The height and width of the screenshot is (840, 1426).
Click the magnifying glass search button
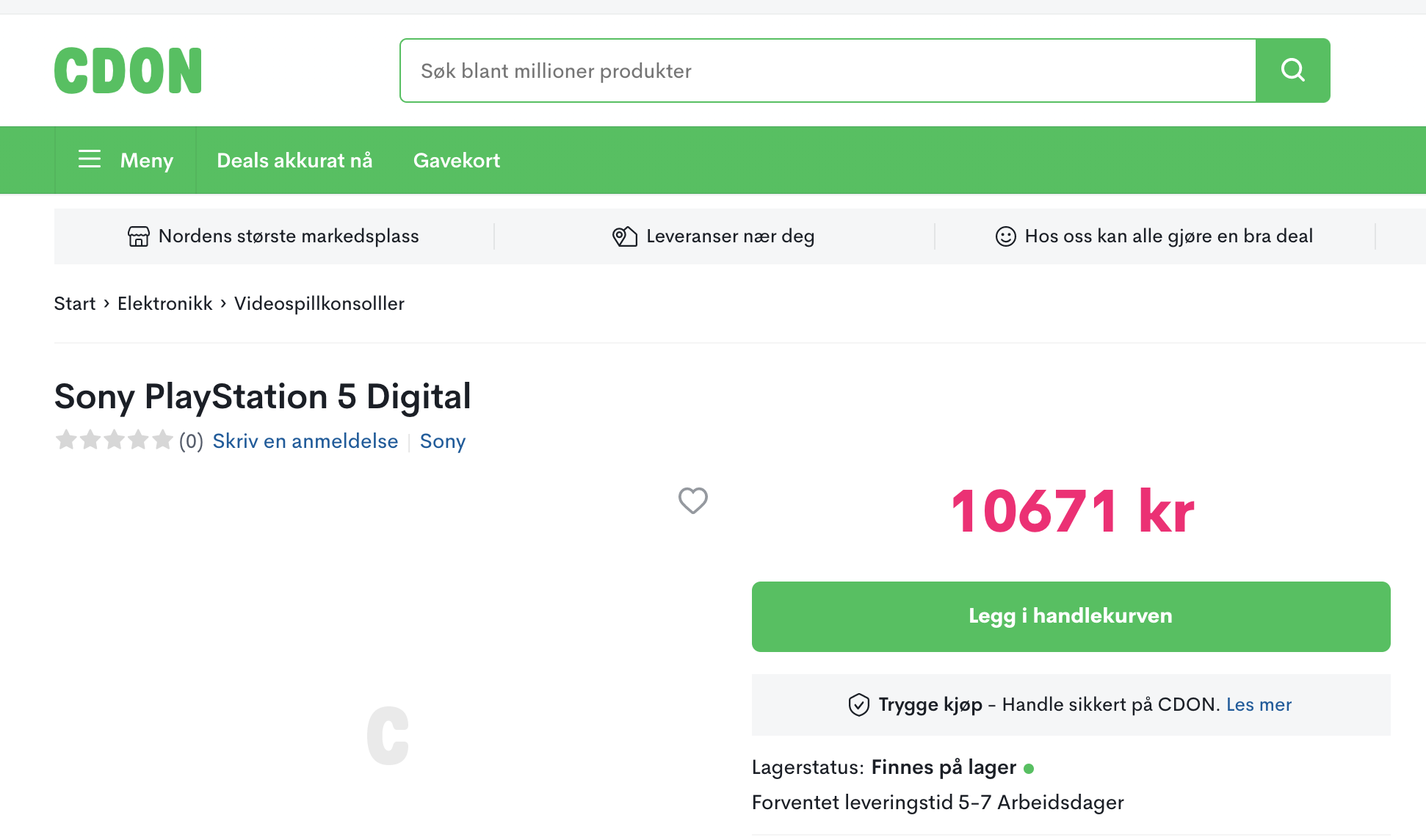1292,70
